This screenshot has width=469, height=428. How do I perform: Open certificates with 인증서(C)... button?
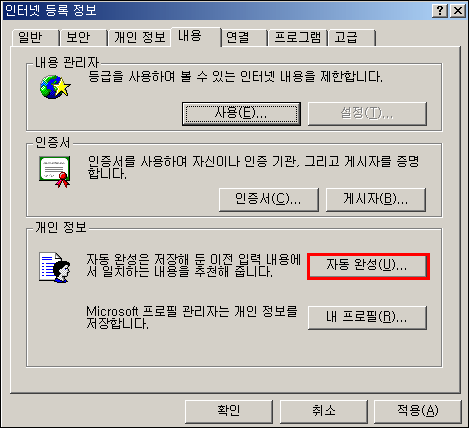(269, 200)
